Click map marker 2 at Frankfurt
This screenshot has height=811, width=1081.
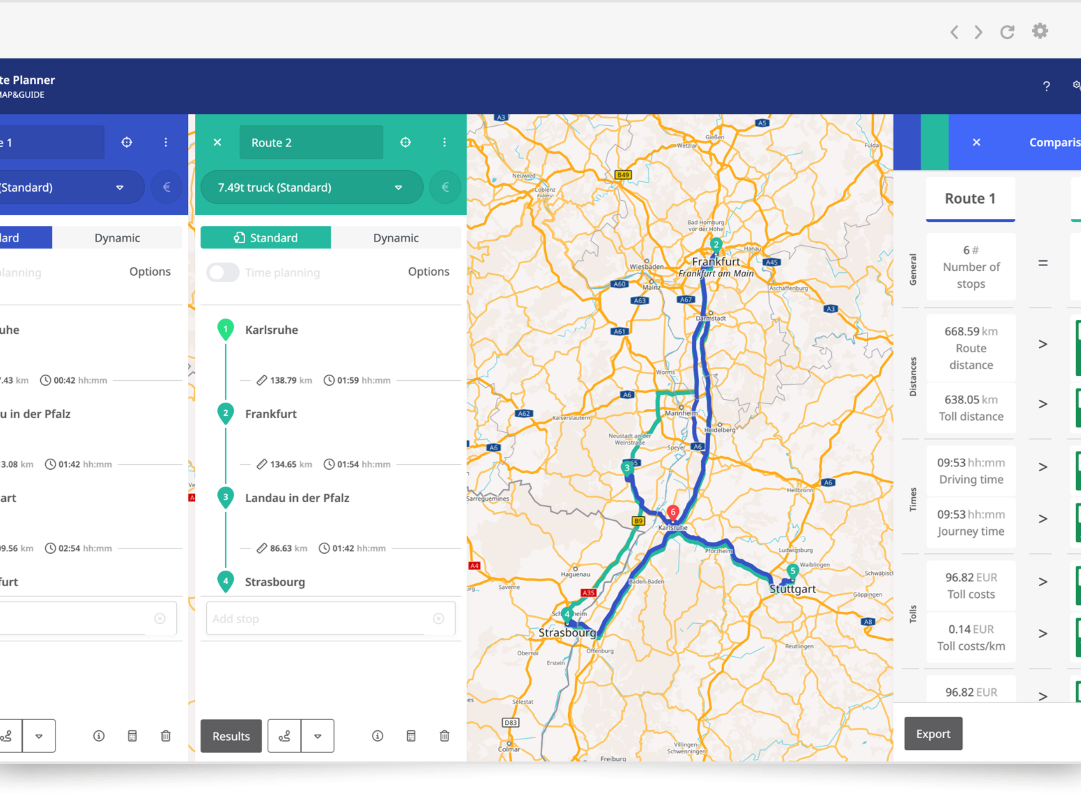tap(716, 245)
